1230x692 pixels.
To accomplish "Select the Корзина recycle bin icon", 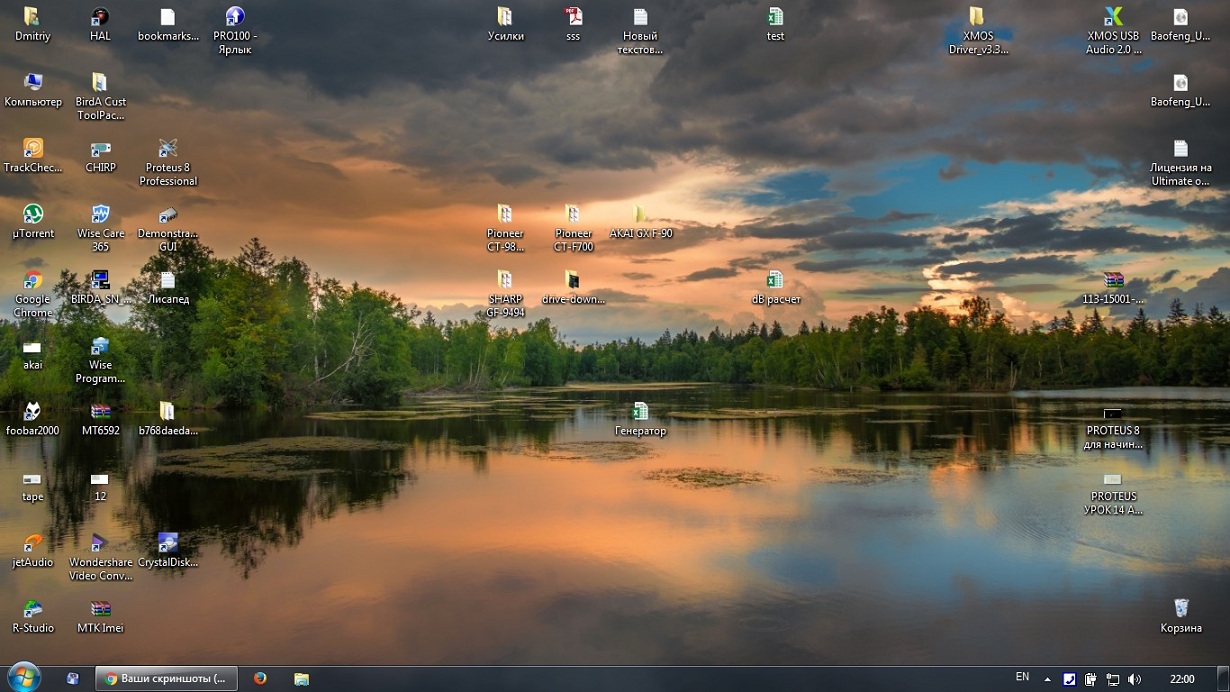I will pos(1181,609).
